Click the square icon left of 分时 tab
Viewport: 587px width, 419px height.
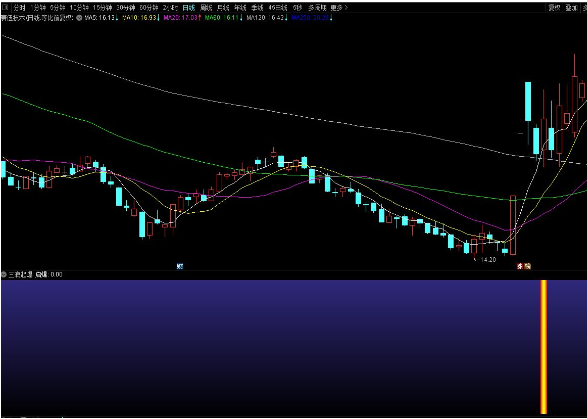[6, 7]
